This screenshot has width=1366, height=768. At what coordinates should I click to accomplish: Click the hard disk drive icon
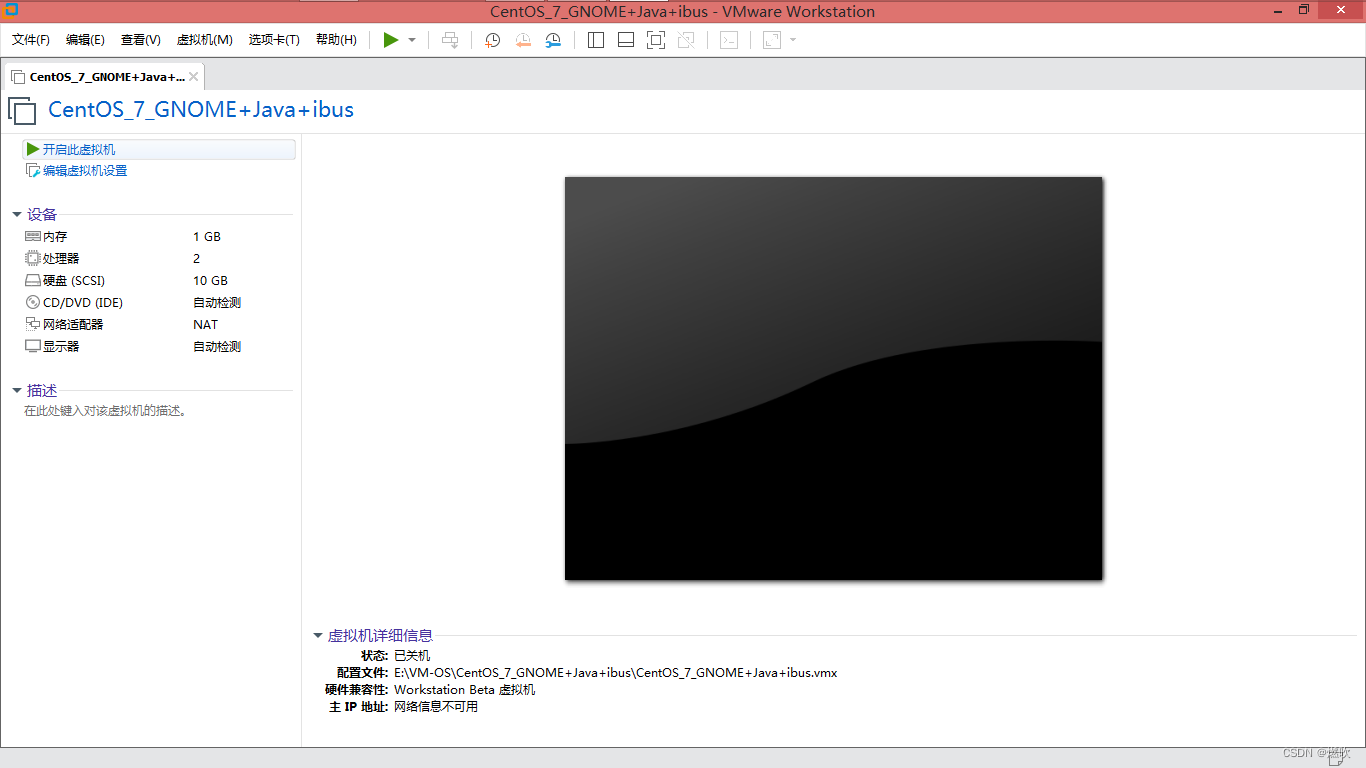33,281
